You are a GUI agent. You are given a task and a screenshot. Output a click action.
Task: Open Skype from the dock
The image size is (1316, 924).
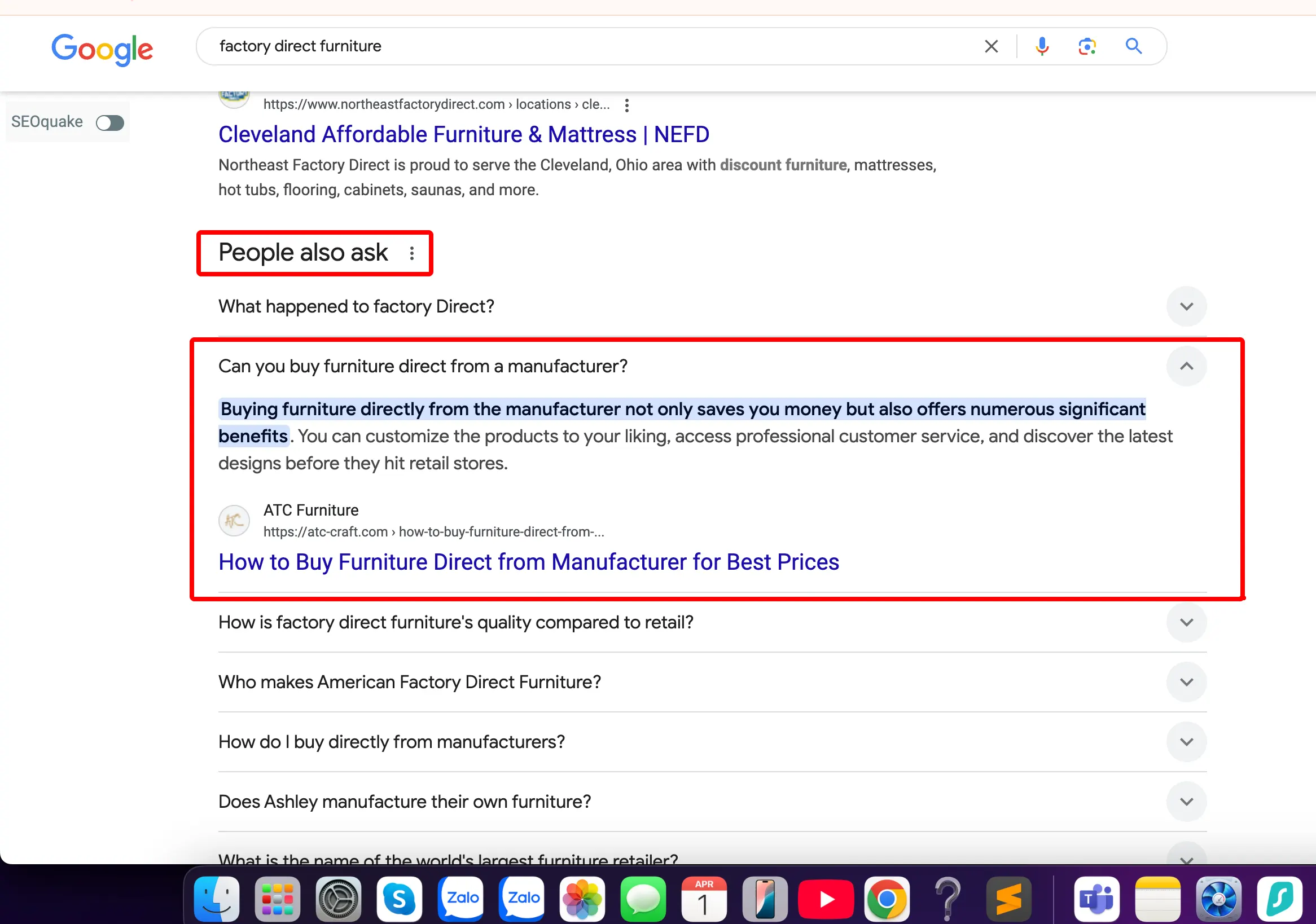tap(400, 898)
